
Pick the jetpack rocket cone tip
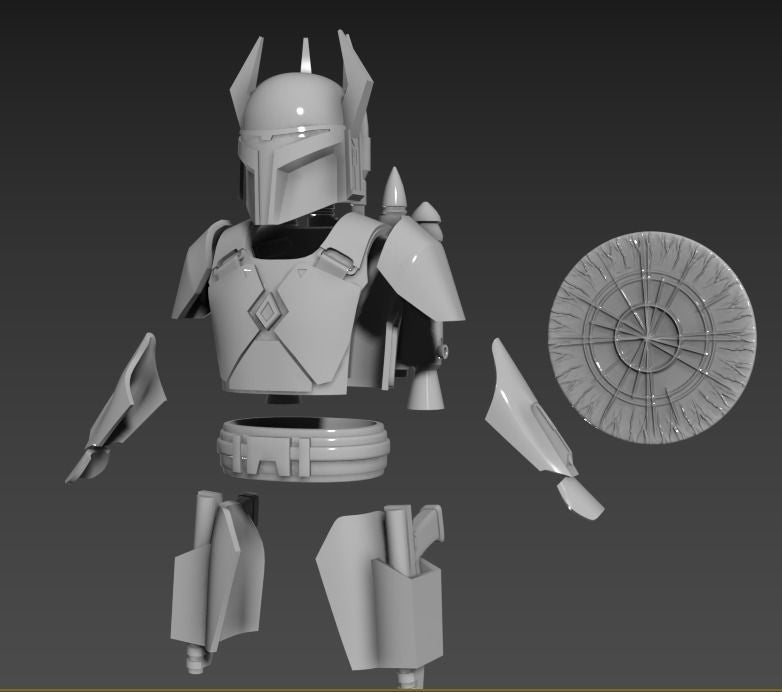pyautogui.click(x=394, y=186)
